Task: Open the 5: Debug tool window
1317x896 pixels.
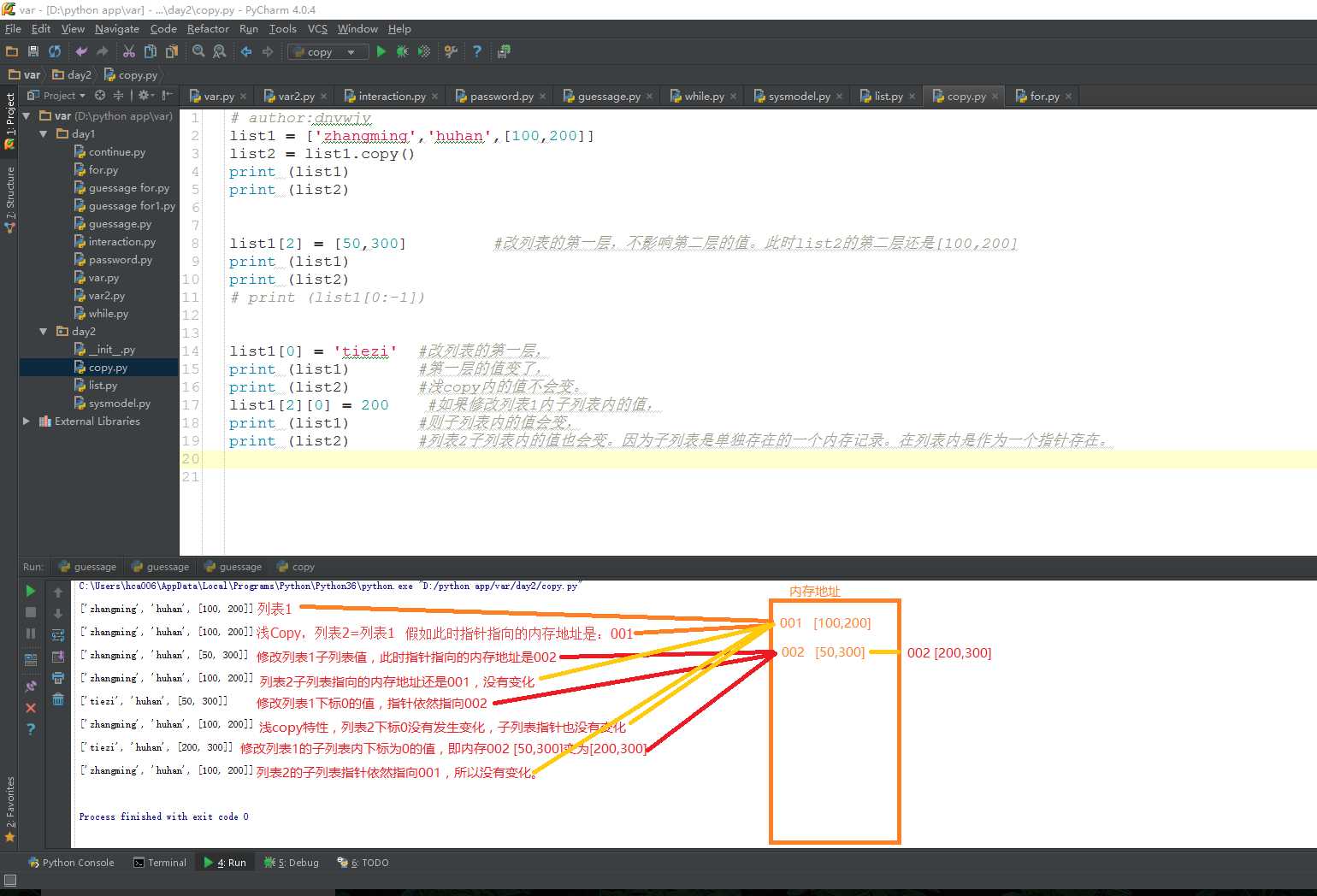Action: [292, 863]
